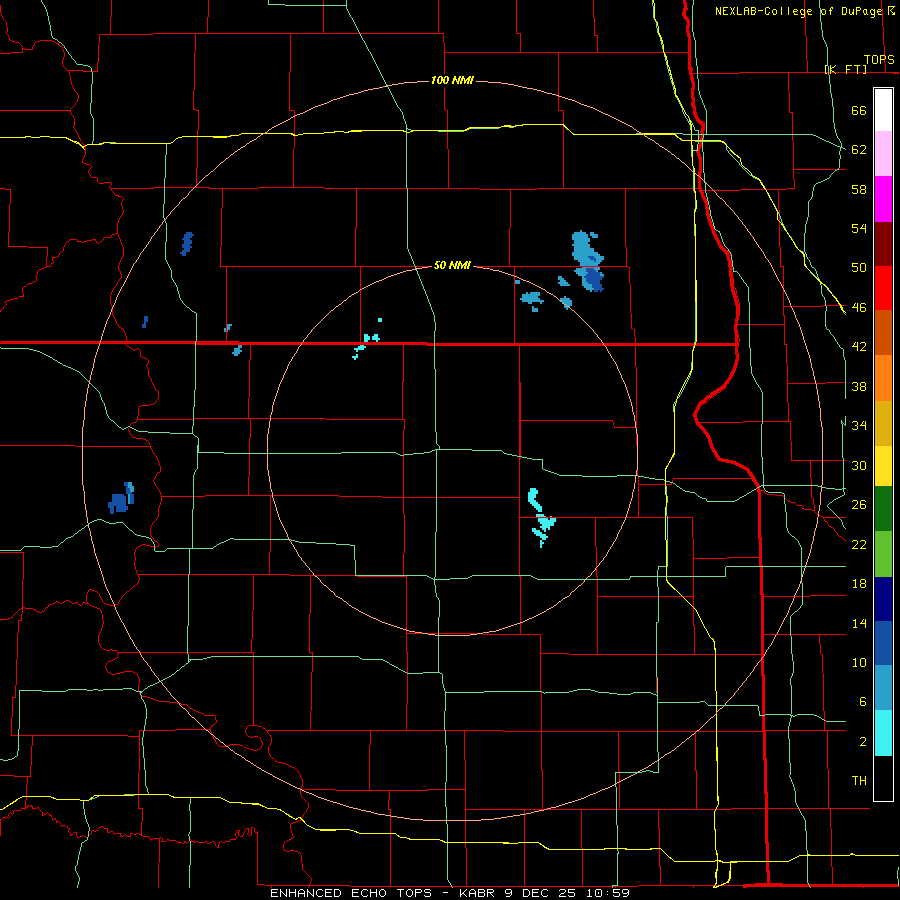Click the "TH" legend label

coord(859,781)
